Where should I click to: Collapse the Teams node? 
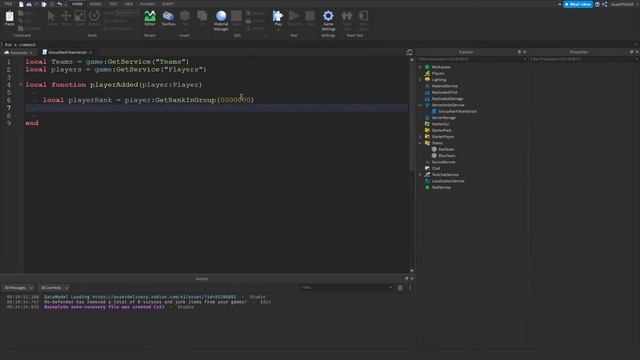(420, 143)
